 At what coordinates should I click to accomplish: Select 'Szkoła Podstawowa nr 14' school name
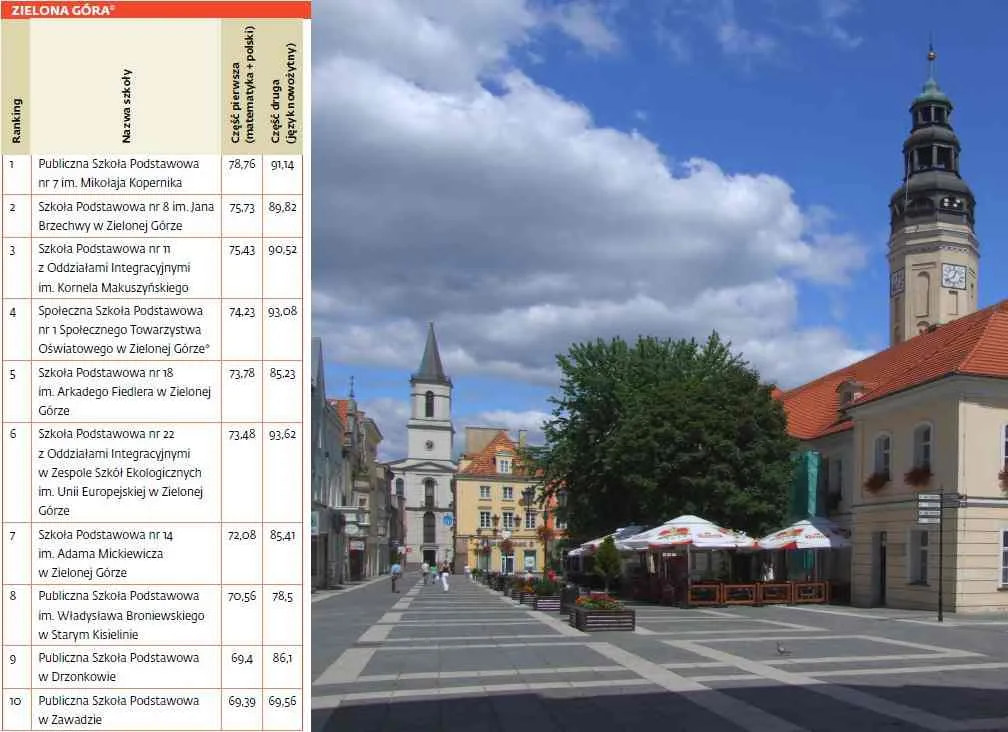105,535
